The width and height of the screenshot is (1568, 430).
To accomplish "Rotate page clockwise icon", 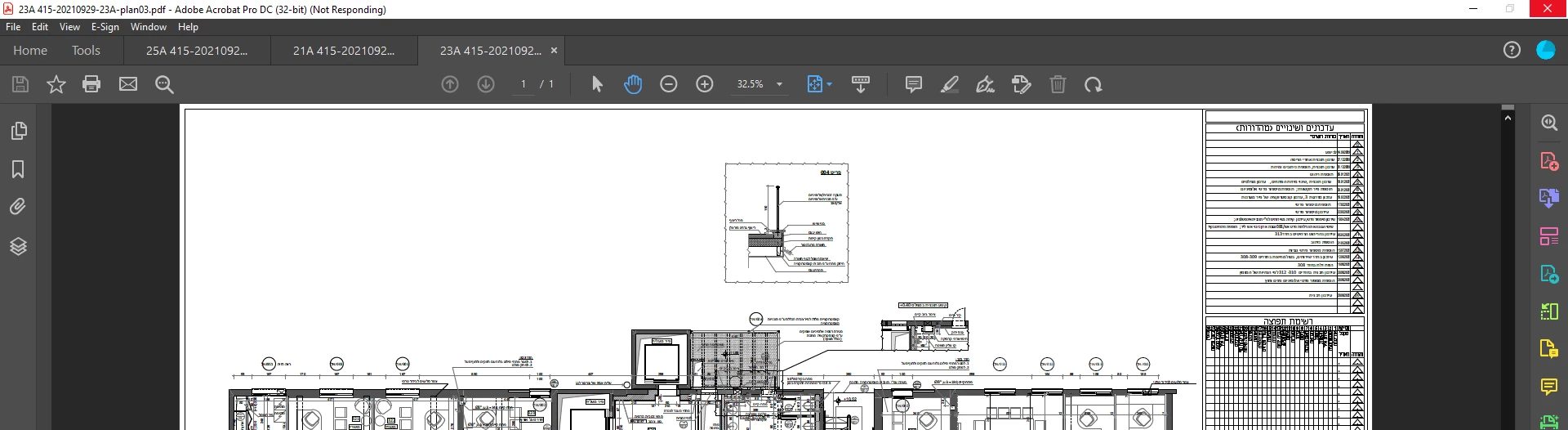I will point(1094,84).
